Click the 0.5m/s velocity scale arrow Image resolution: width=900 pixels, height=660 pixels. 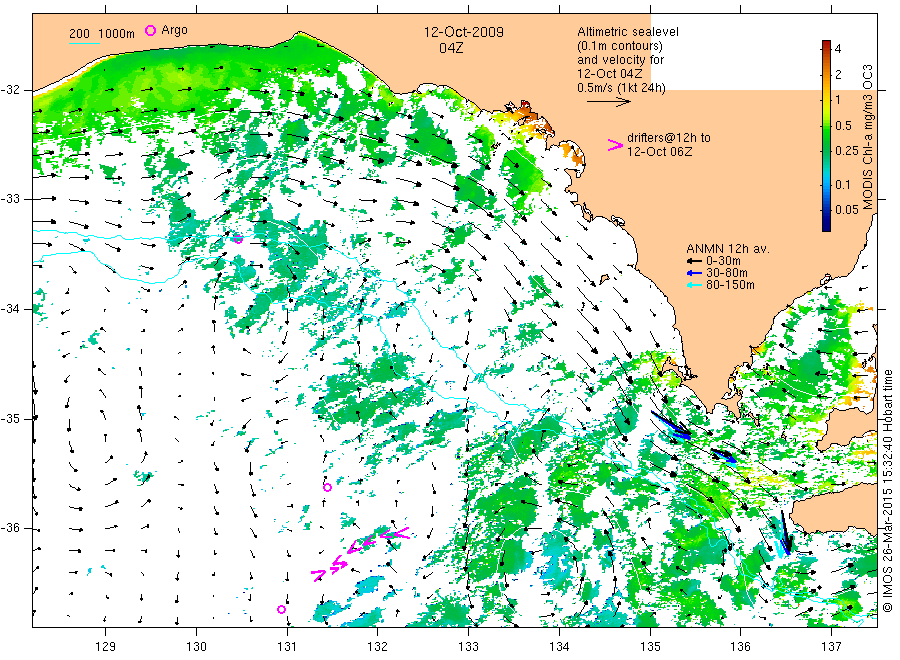coord(608,102)
